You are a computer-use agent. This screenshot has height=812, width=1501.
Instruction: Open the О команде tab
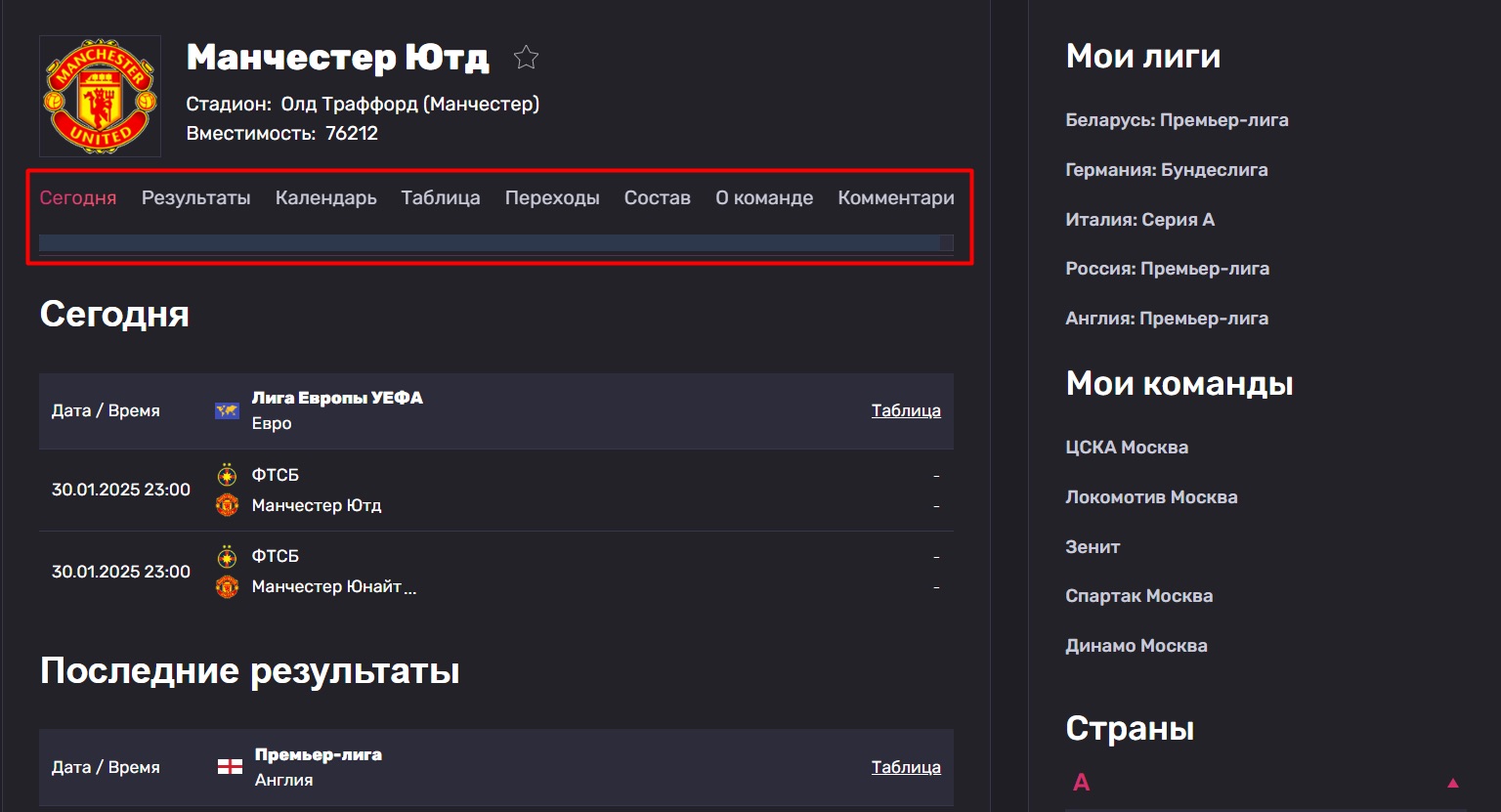(764, 197)
